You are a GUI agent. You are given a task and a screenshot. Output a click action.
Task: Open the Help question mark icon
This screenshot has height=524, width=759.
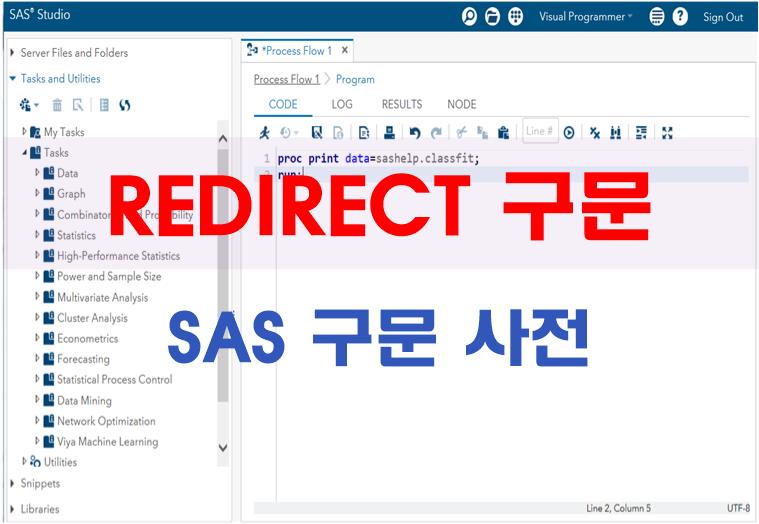tap(680, 17)
